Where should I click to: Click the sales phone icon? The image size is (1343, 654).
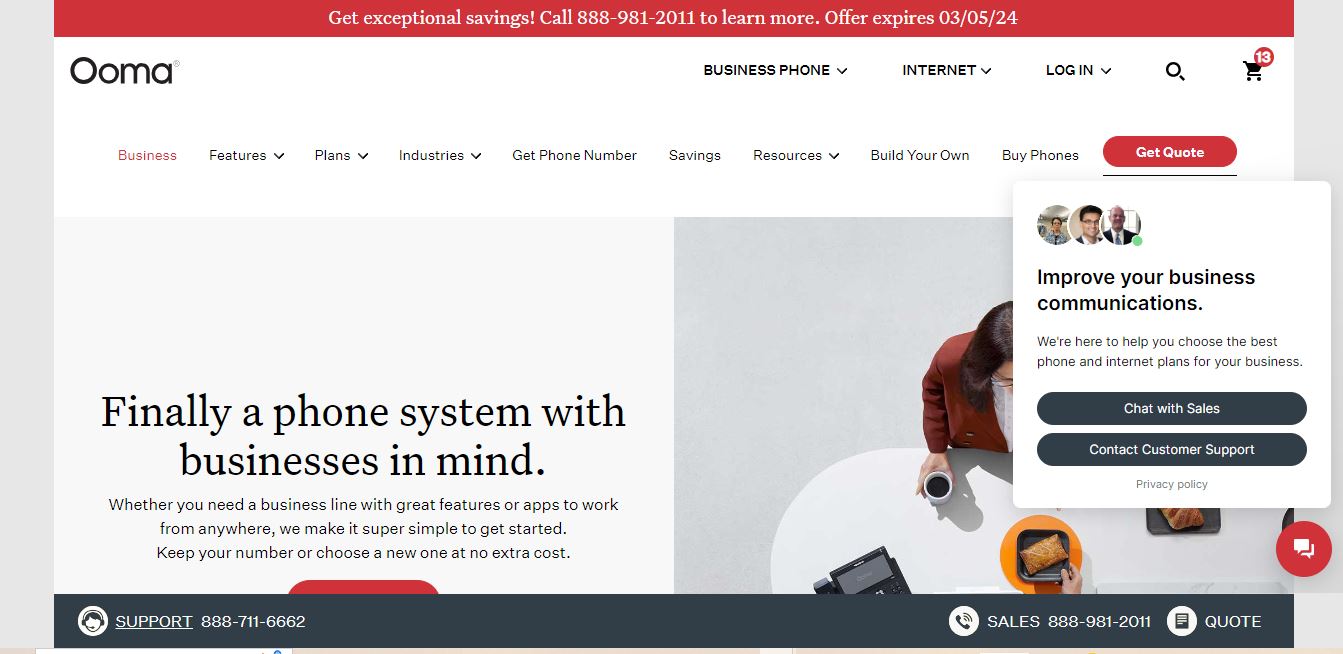click(963, 621)
